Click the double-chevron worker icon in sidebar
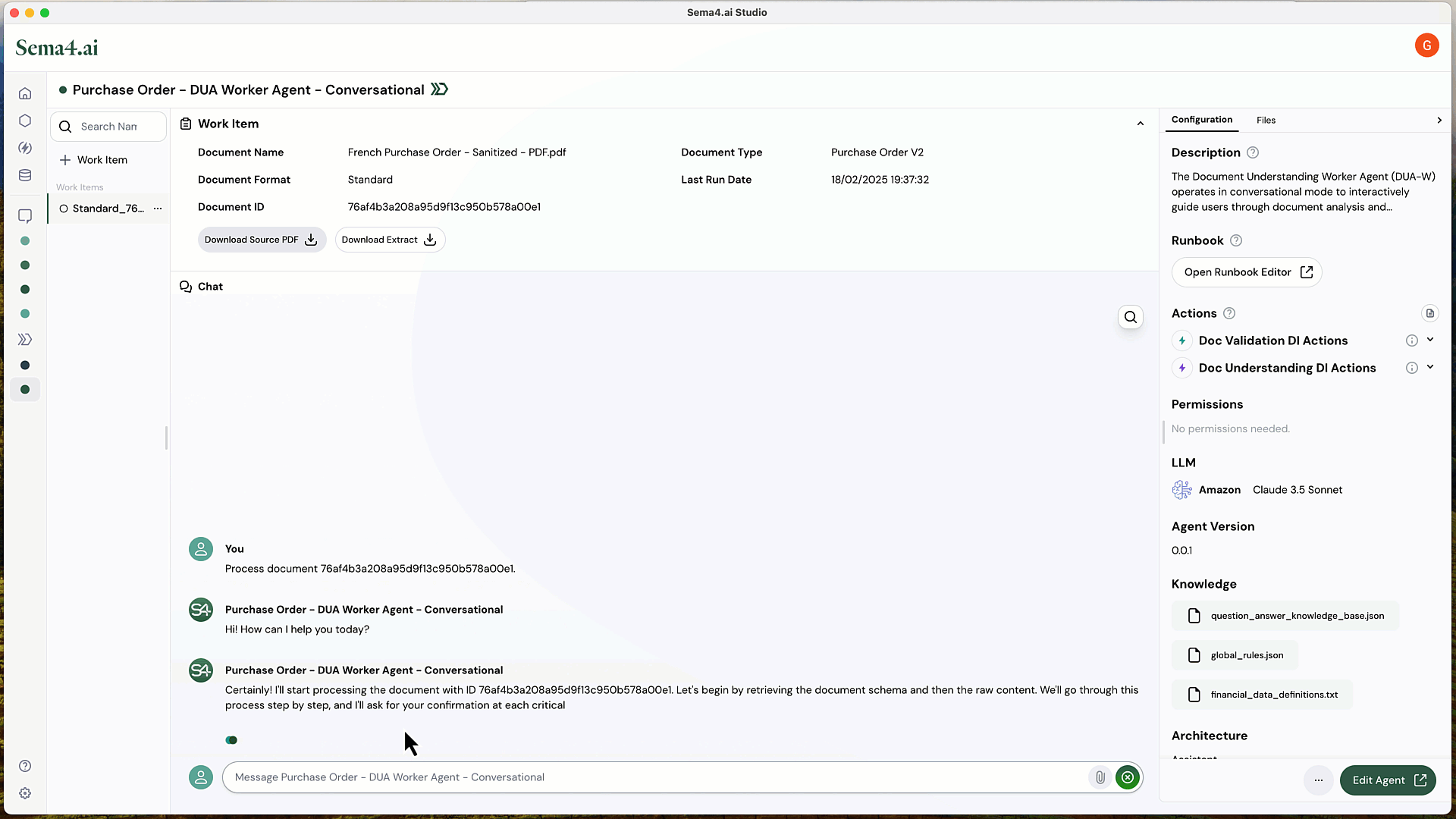The height and width of the screenshot is (819, 1456). [x=25, y=340]
